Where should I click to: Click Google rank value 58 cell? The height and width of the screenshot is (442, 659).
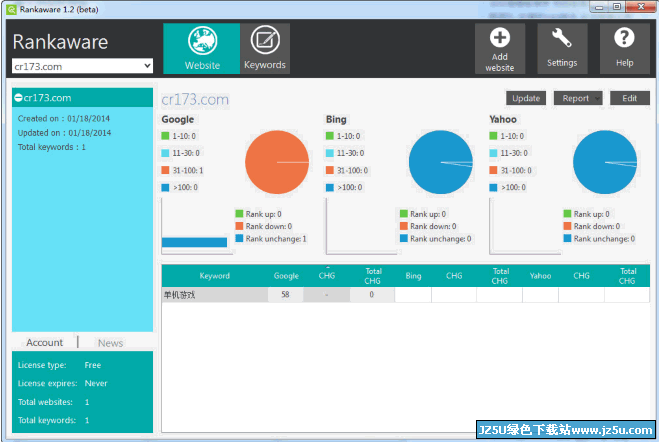(285, 295)
